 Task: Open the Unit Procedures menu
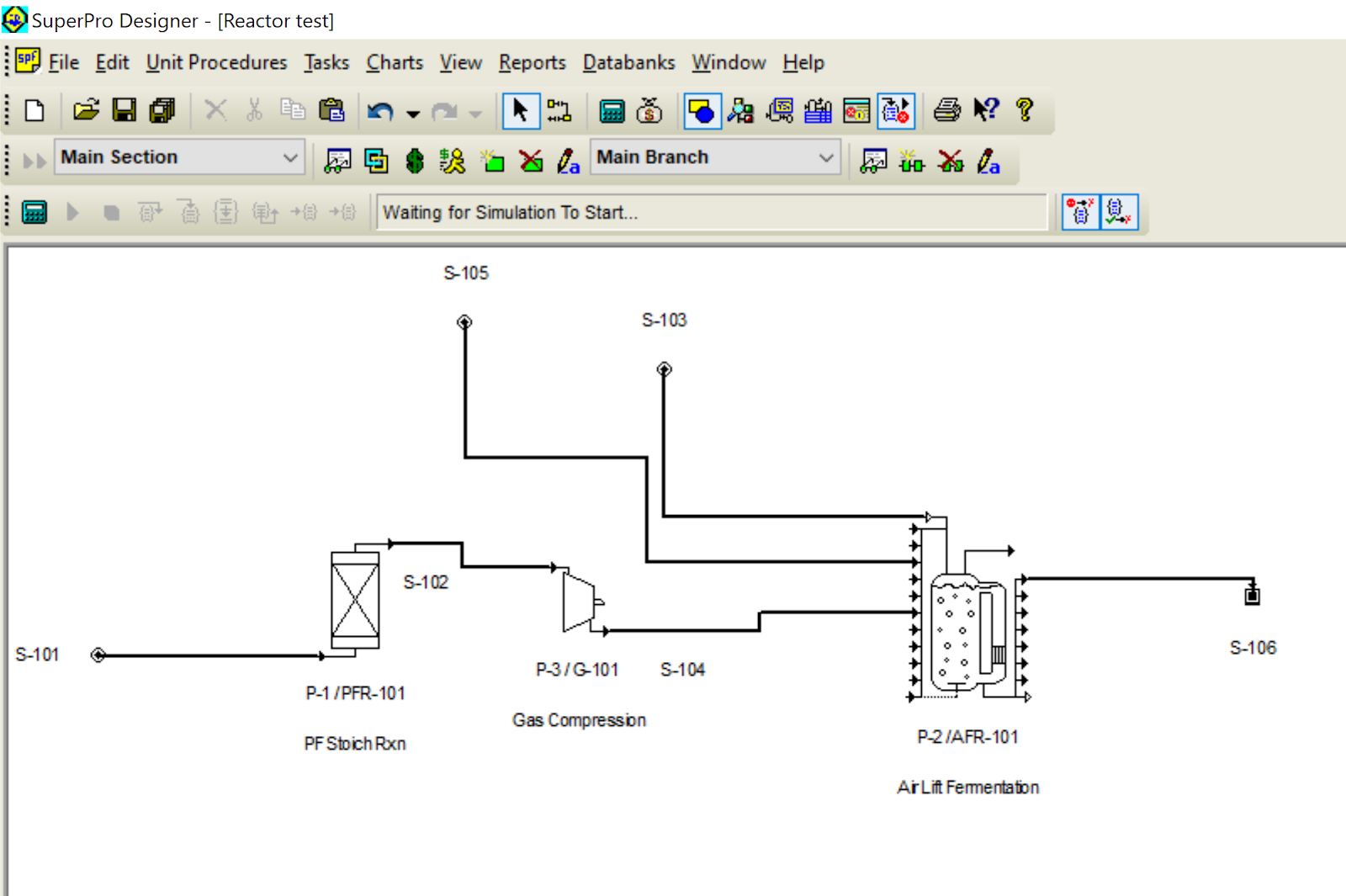coord(216,62)
